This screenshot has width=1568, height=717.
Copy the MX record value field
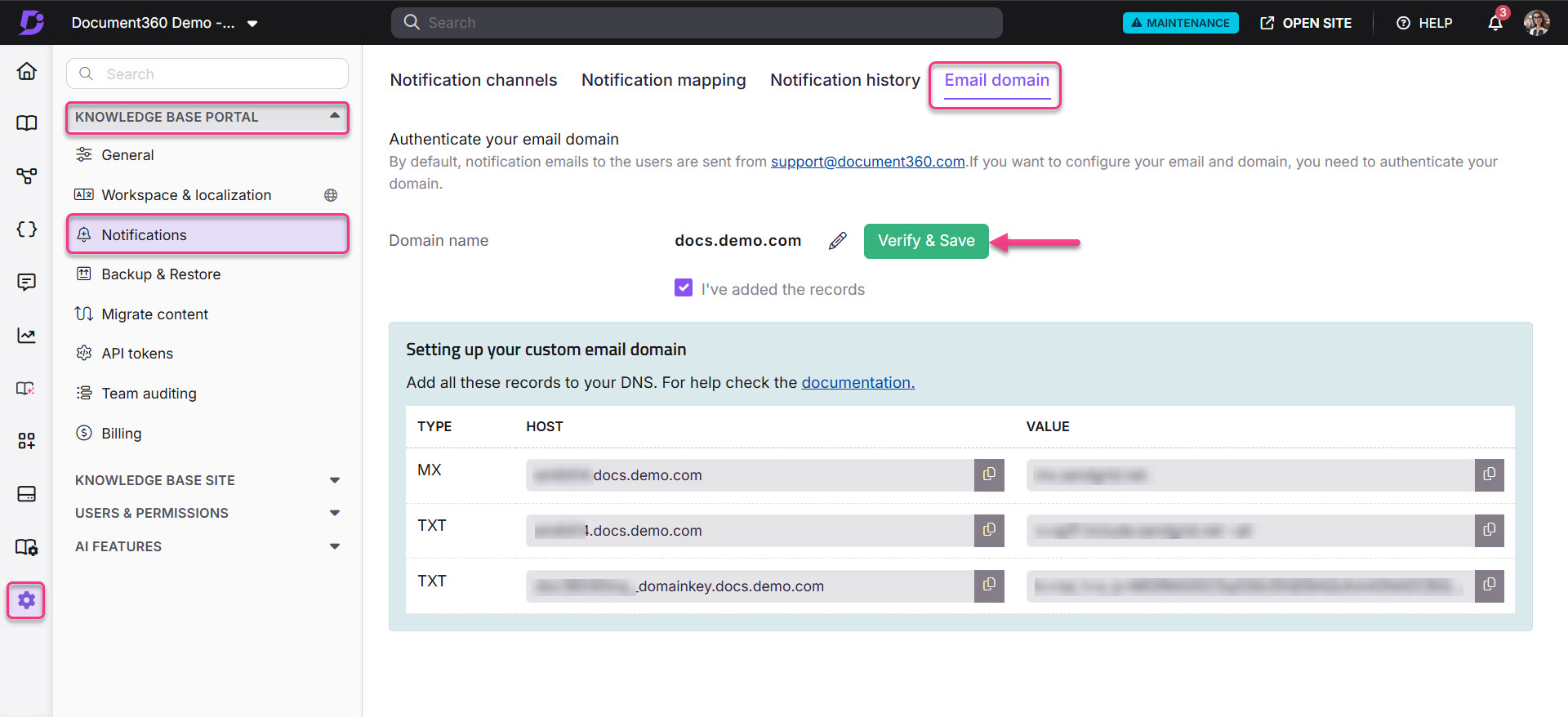(1490, 474)
